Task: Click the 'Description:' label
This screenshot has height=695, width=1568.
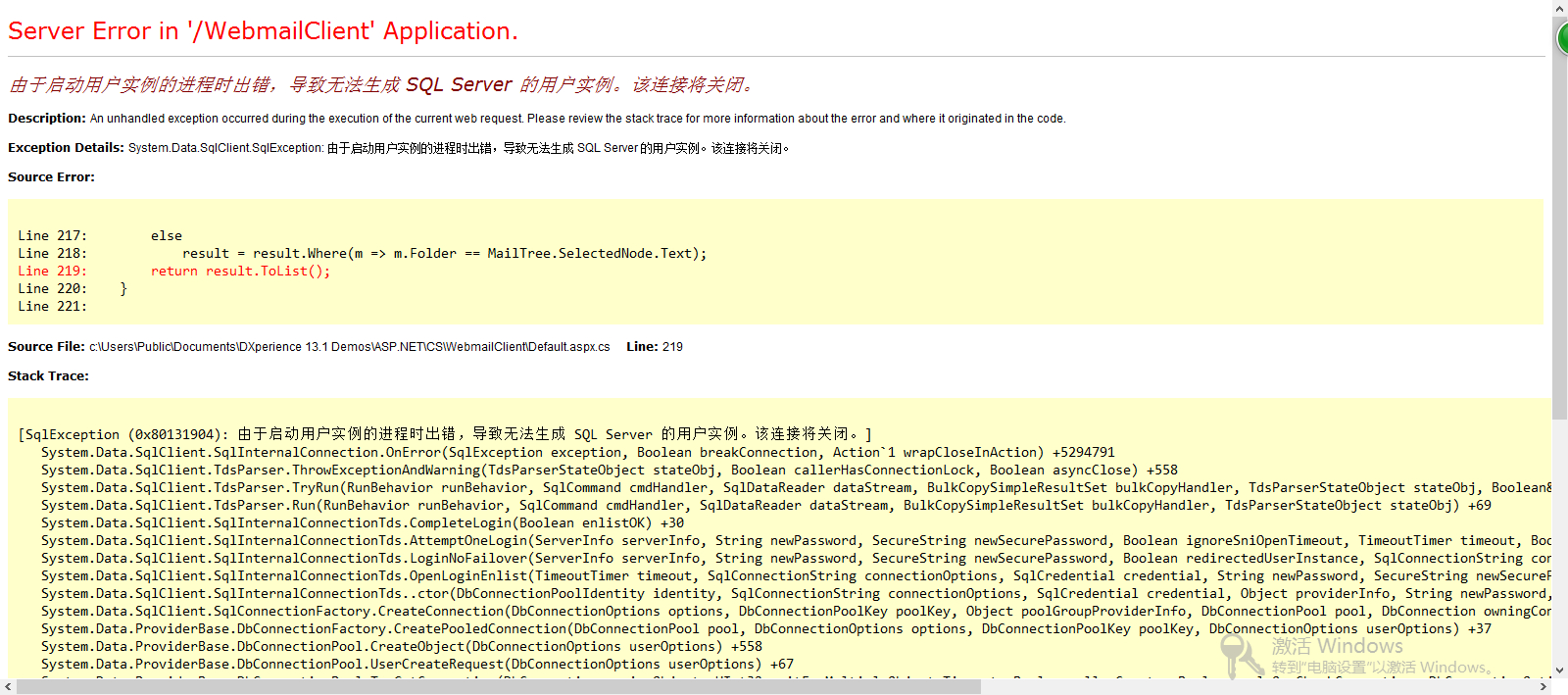Action: (x=47, y=119)
